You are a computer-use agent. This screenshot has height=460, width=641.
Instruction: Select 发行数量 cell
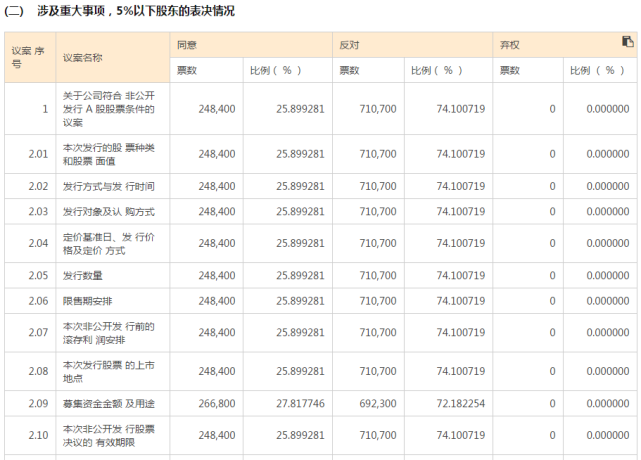point(113,276)
